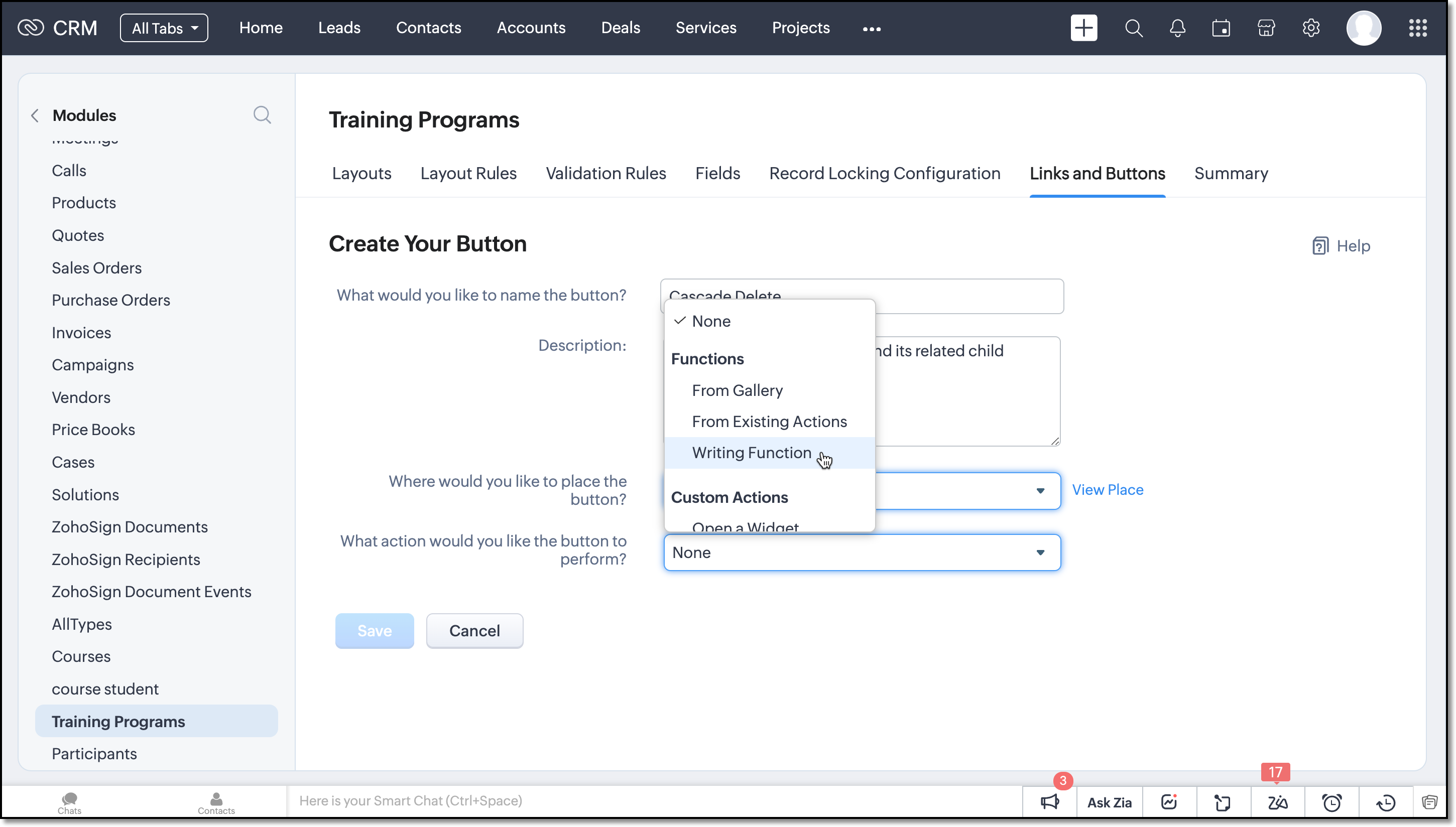Open the button action dropdown showing None
The image size is (1456, 827).
[x=861, y=552]
